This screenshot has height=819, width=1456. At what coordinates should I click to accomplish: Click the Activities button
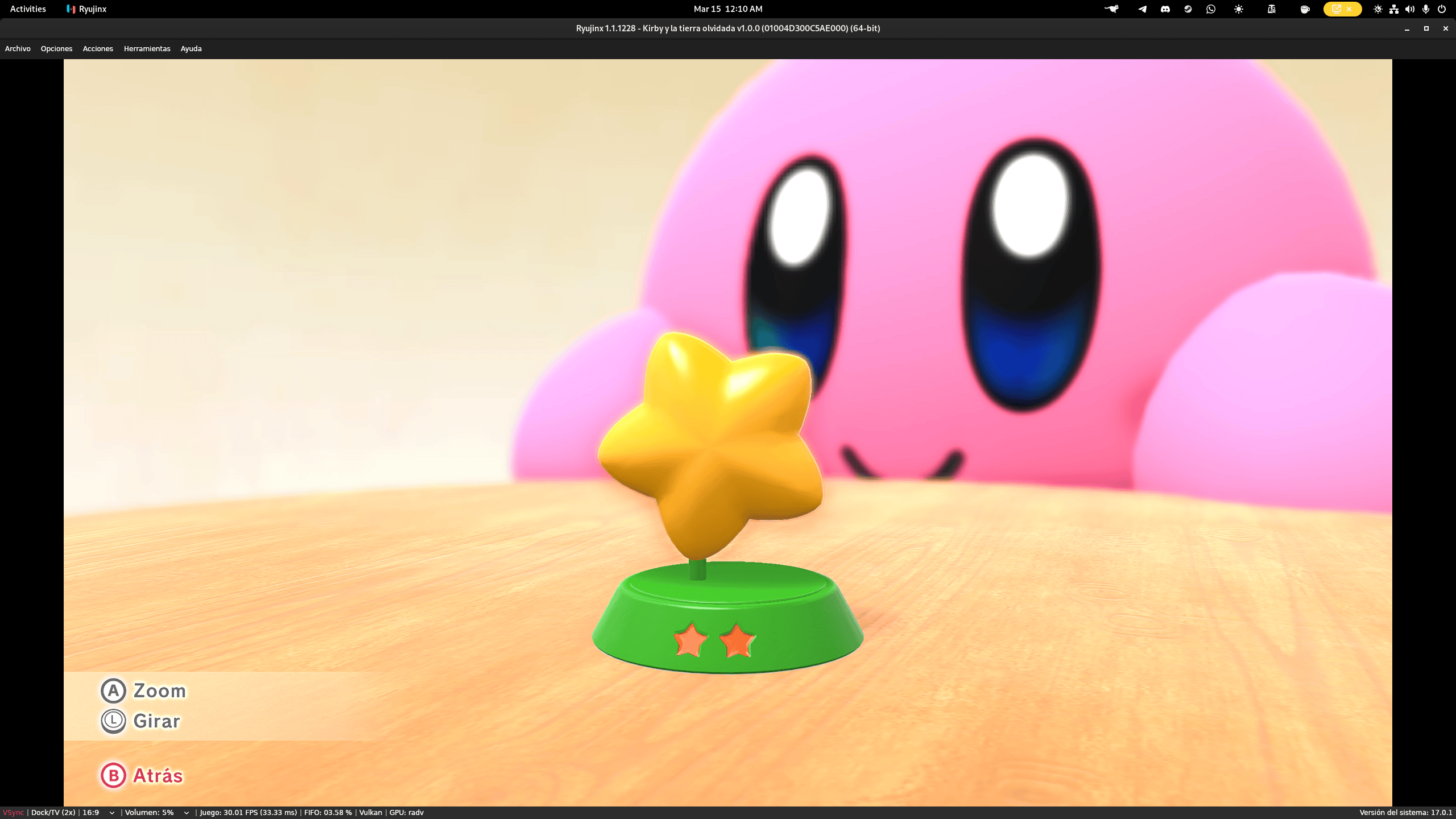(28, 9)
